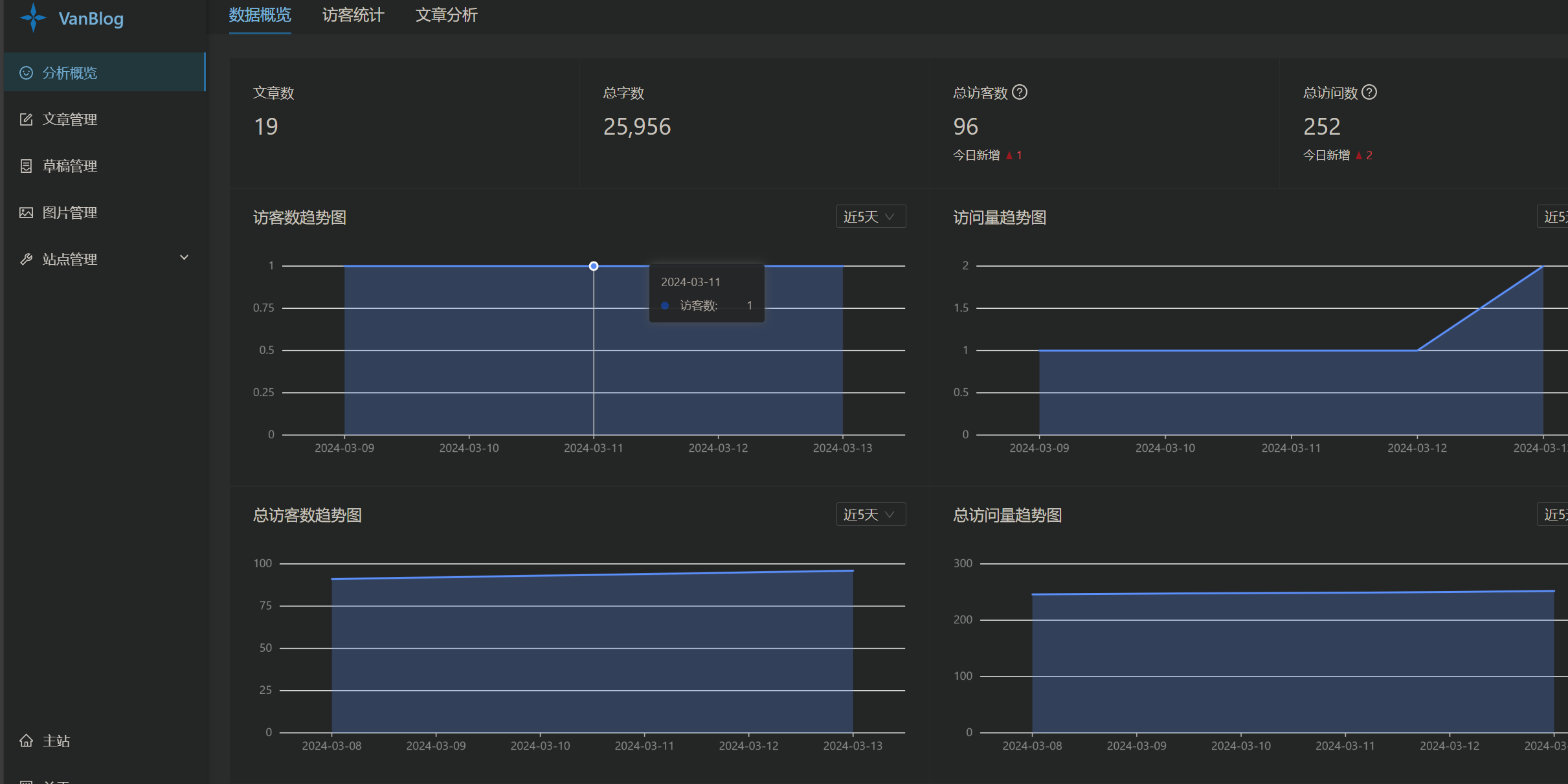Click 2024-03-08 axis label in 总访客数趋势图

pos(332,746)
